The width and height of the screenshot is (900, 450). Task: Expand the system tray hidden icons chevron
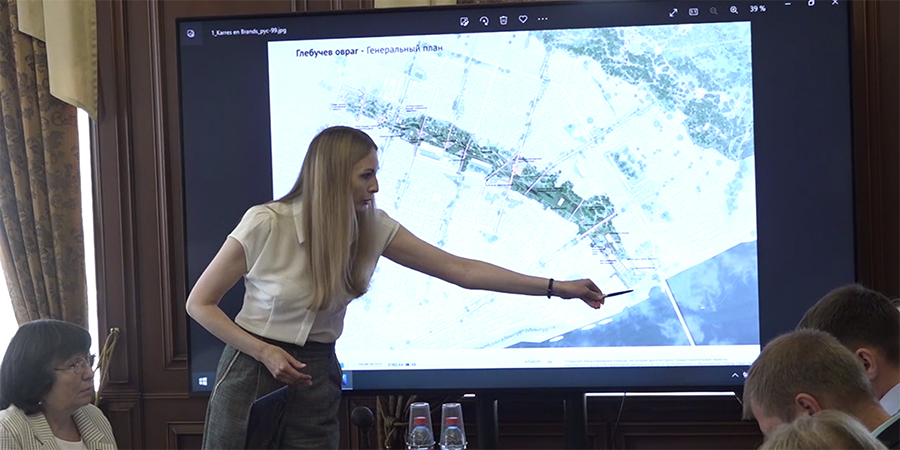click(x=734, y=375)
